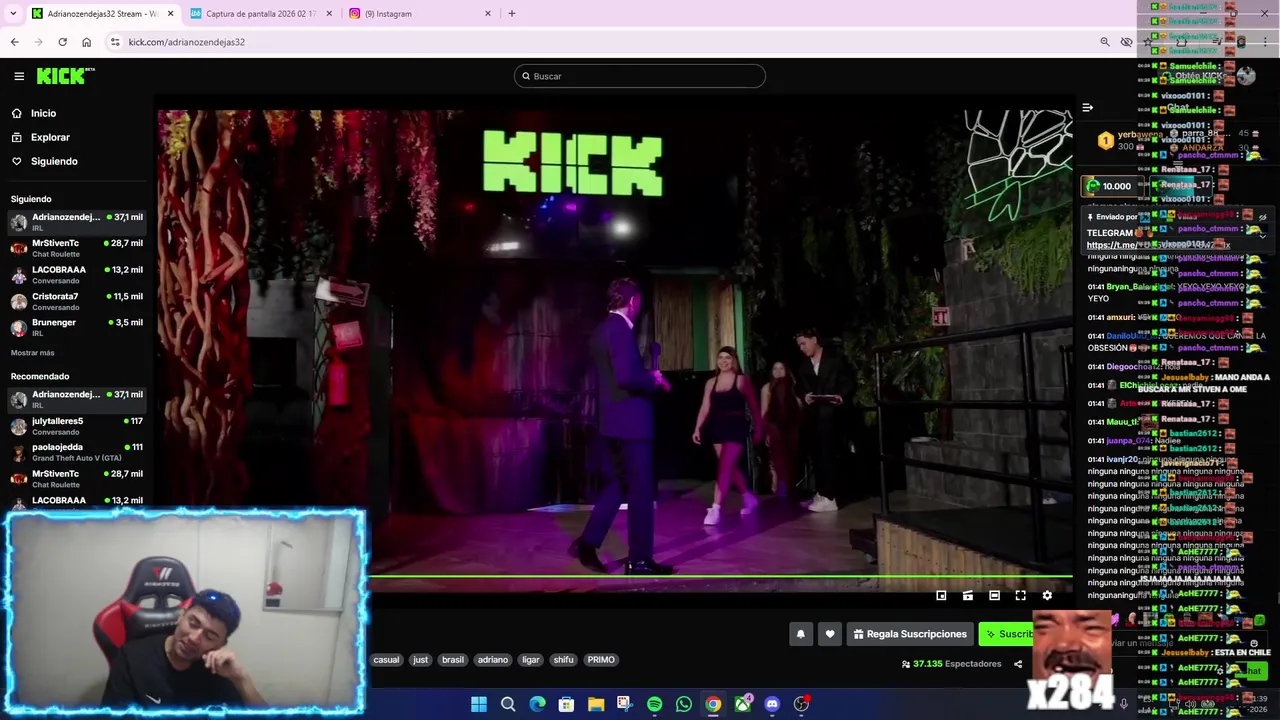Screen dimensions: 1280x720
Task: Open WhatsApp from the taskbar
Action: pyautogui.click(x=684, y=704)
